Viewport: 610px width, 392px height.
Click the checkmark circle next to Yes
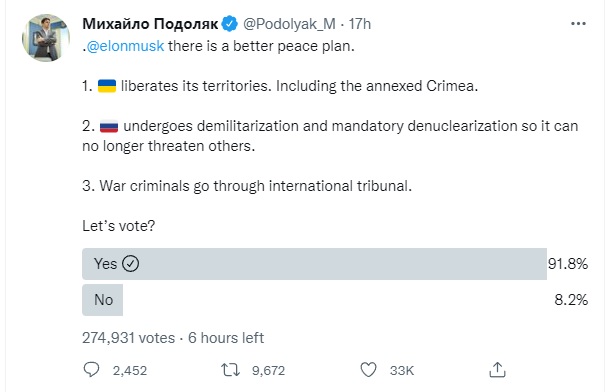click(x=130, y=264)
